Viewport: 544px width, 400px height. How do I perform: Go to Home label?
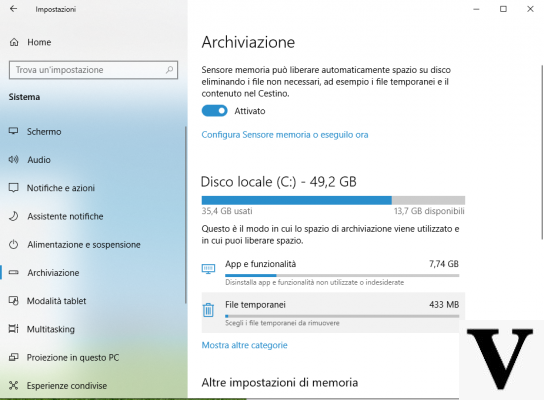[x=39, y=42]
